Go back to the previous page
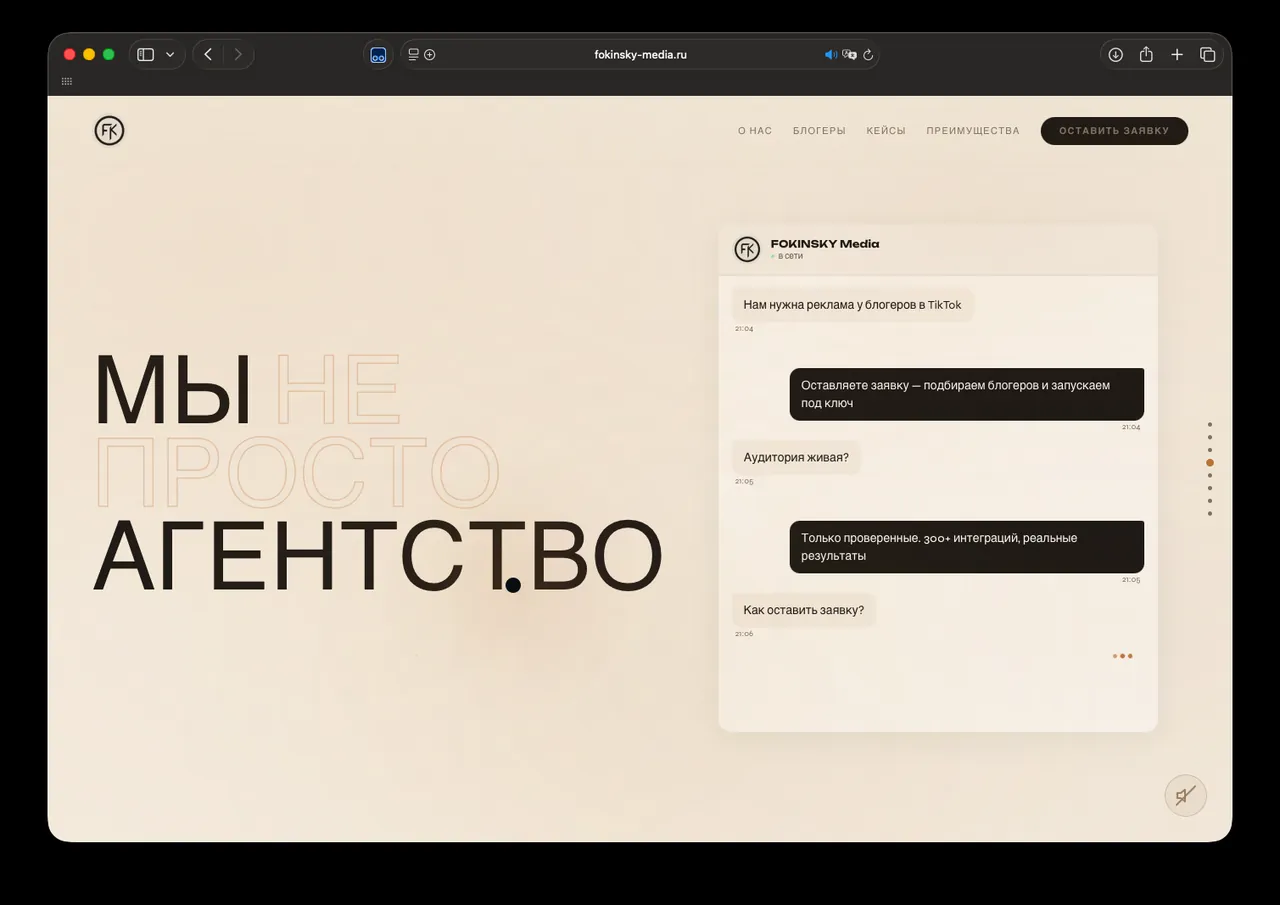This screenshot has width=1280, height=905. (208, 55)
